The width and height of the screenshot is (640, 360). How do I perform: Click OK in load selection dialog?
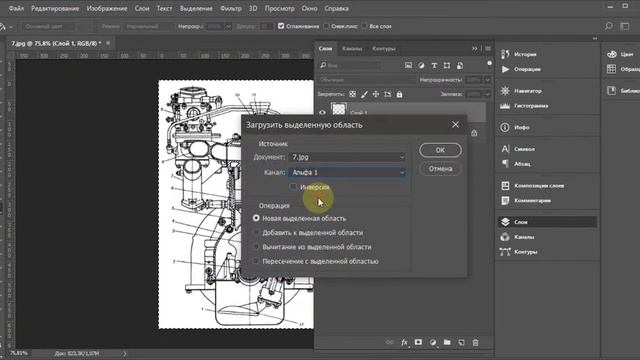440,150
